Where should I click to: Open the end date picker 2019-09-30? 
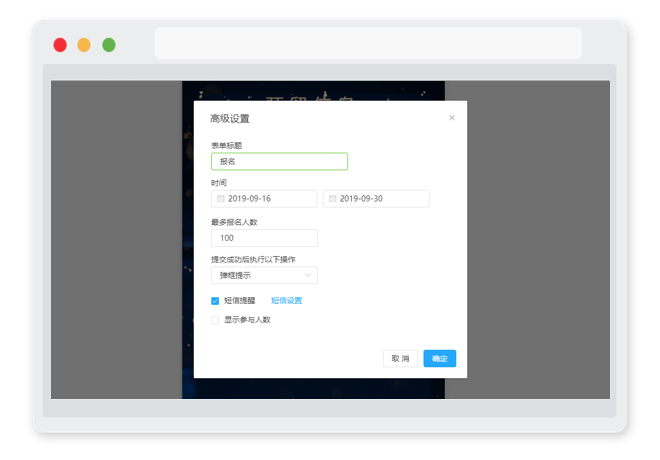coord(376,199)
